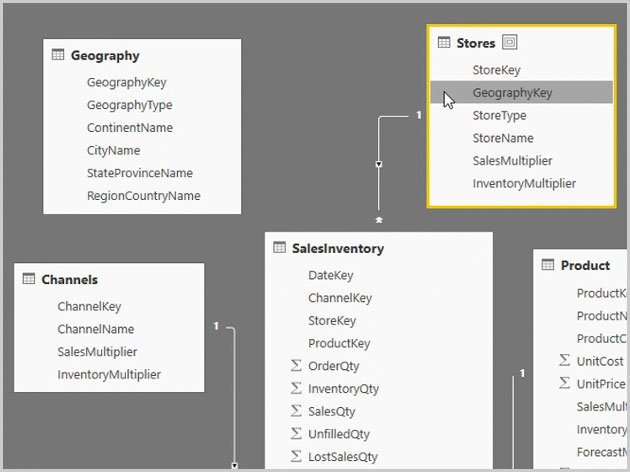This screenshot has height=472, width=630.
Task: Click the Product table icon
Action: click(x=548, y=265)
